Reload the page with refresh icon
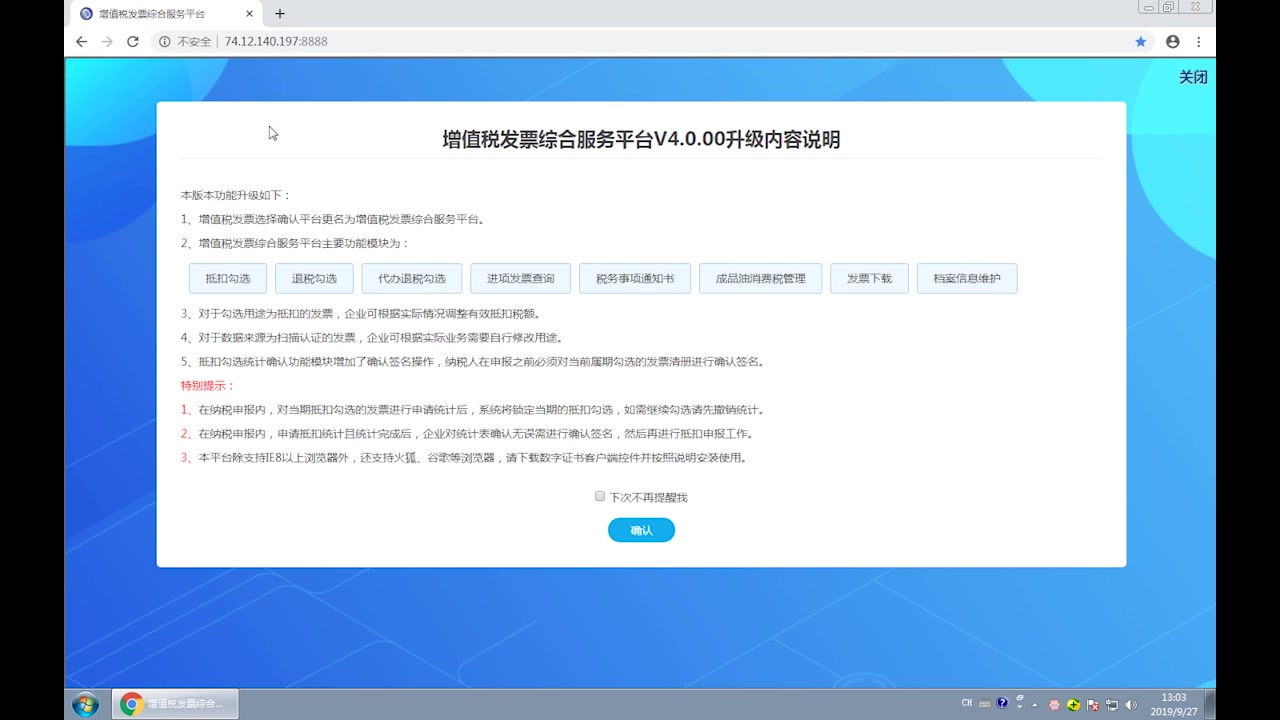This screenshot has height=720, width=1280. pos(132,41)
